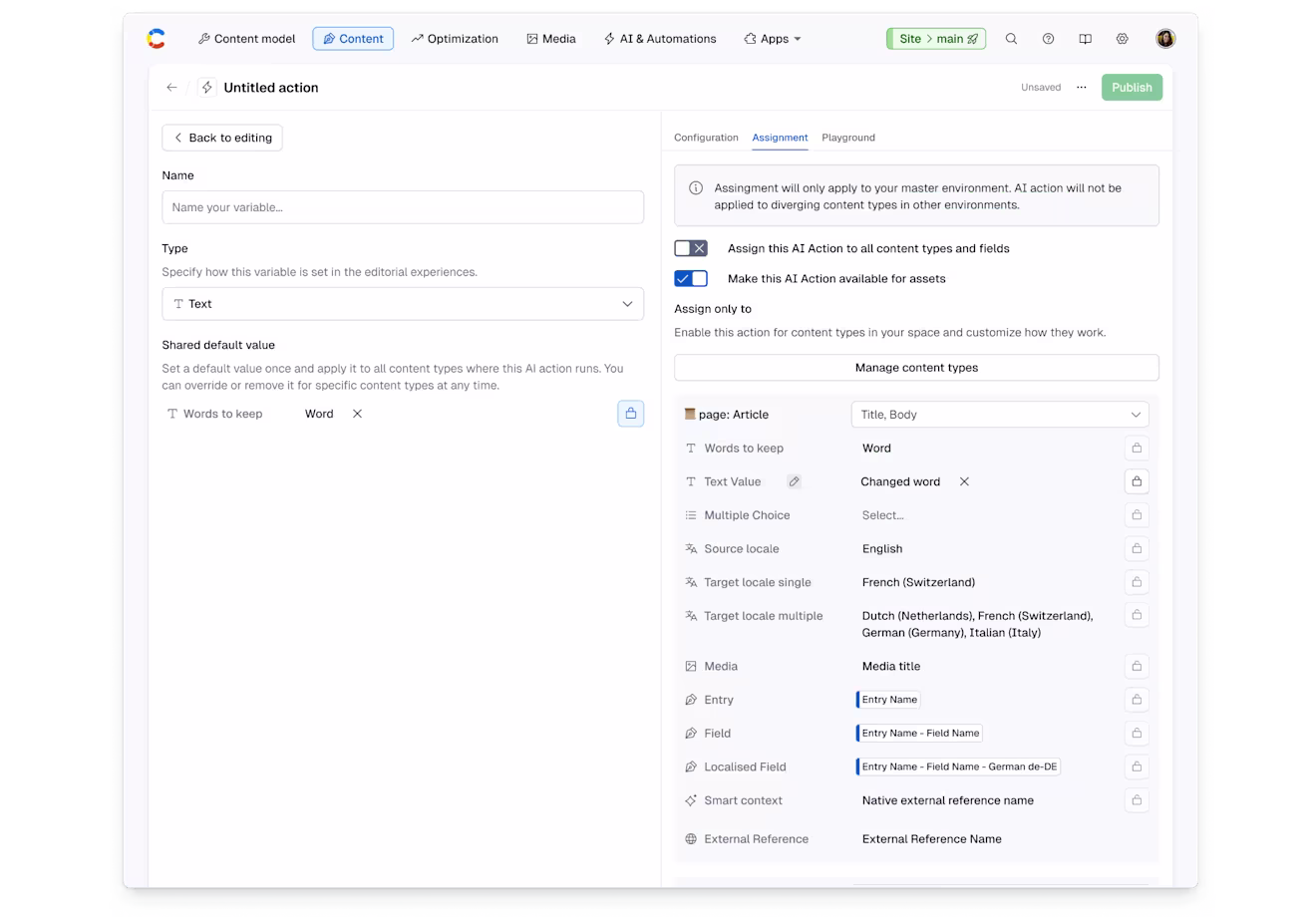Click lock icon in Field row
1316x917 pixels.
click(1137, 734)
